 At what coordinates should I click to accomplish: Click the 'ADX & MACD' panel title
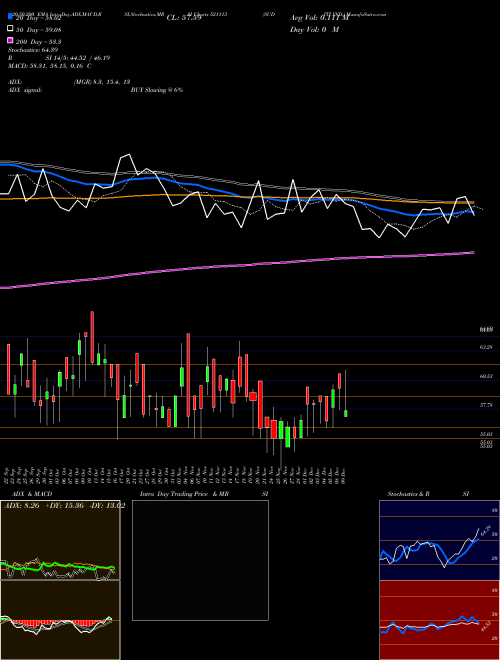(32, 494)
